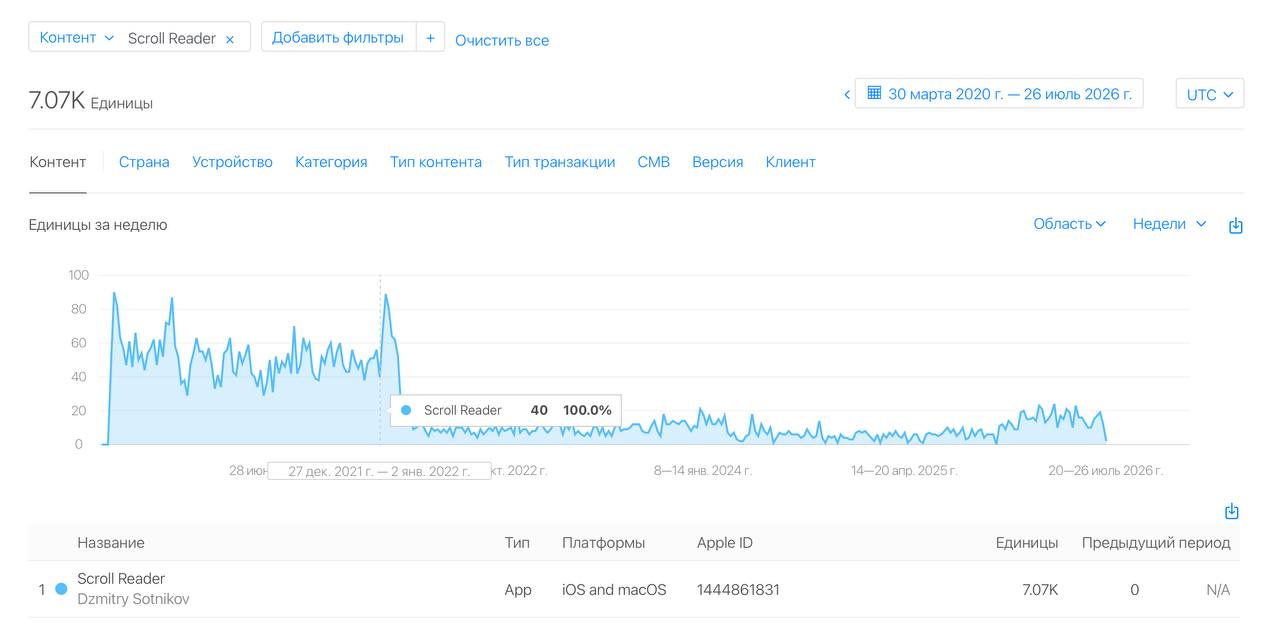The height and width of the screenshot is (642, 1280).
Task: Click the blue dot in Scroll Reader row
Action: pyautogui.click(x=61, y=589)
